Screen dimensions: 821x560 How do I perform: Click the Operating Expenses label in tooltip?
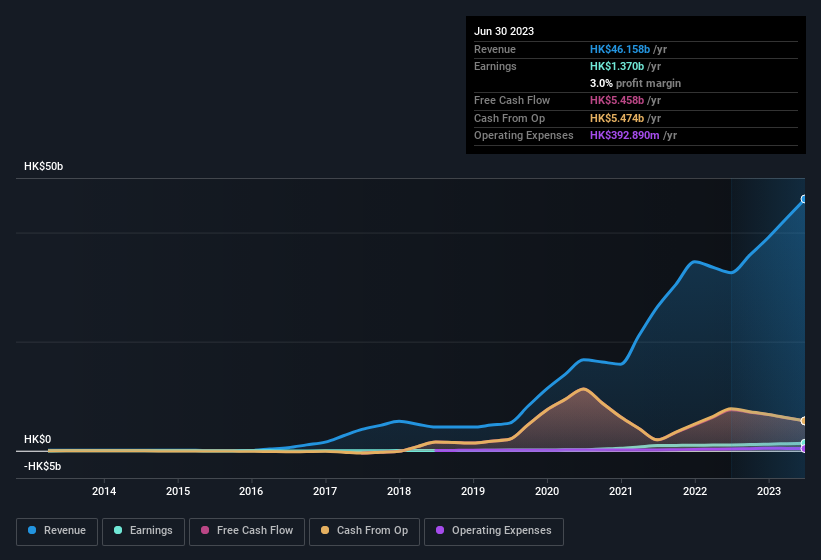coord(524,135)
